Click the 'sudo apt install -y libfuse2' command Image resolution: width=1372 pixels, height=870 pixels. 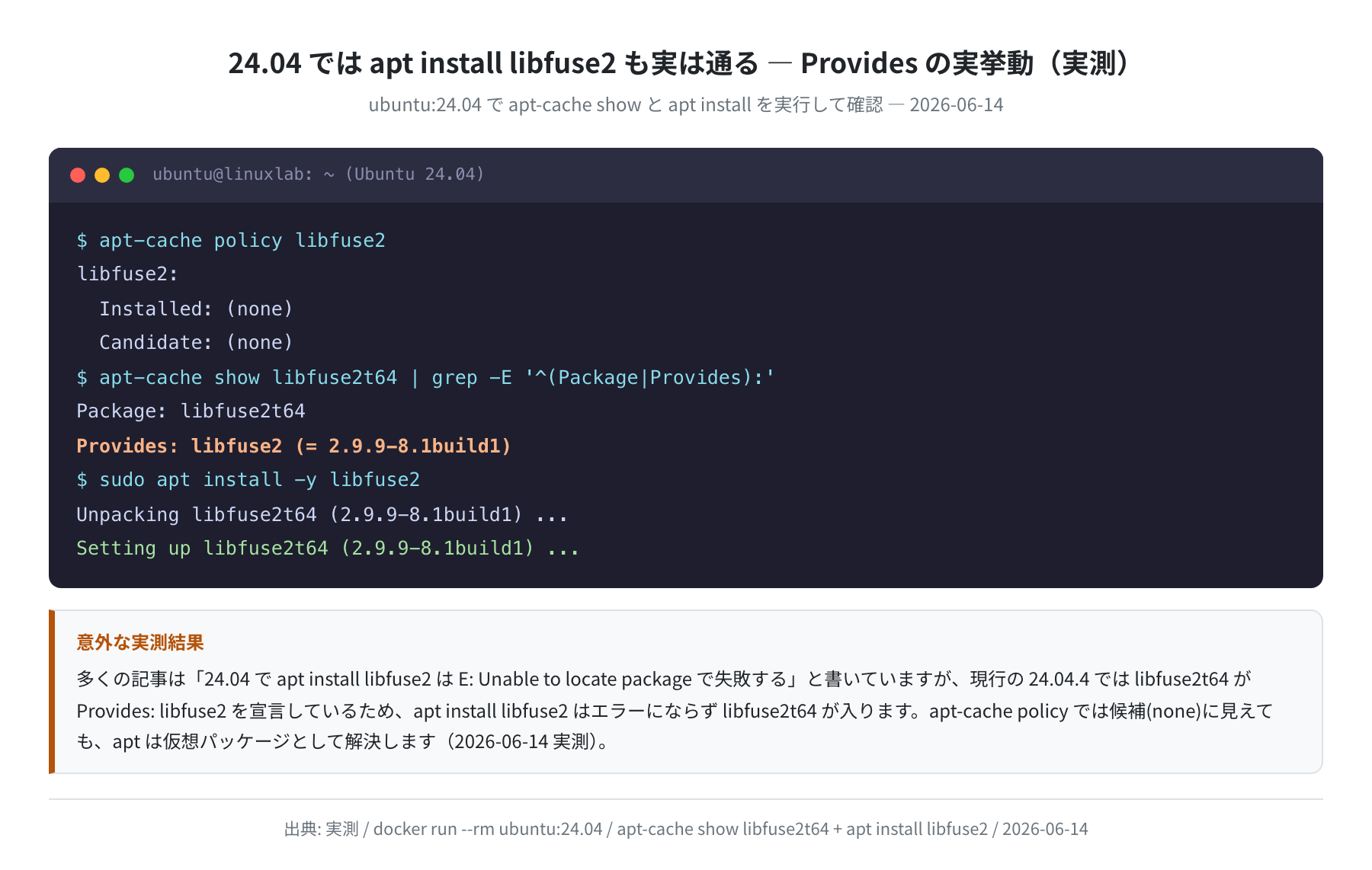[248, 480]
